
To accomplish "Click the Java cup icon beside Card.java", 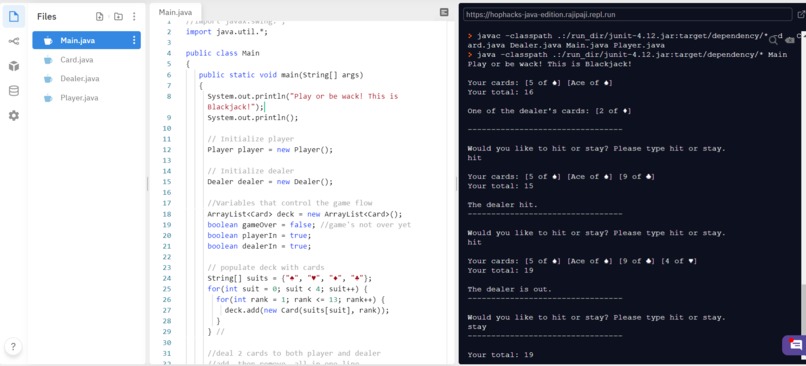I will tap(48, 60).
